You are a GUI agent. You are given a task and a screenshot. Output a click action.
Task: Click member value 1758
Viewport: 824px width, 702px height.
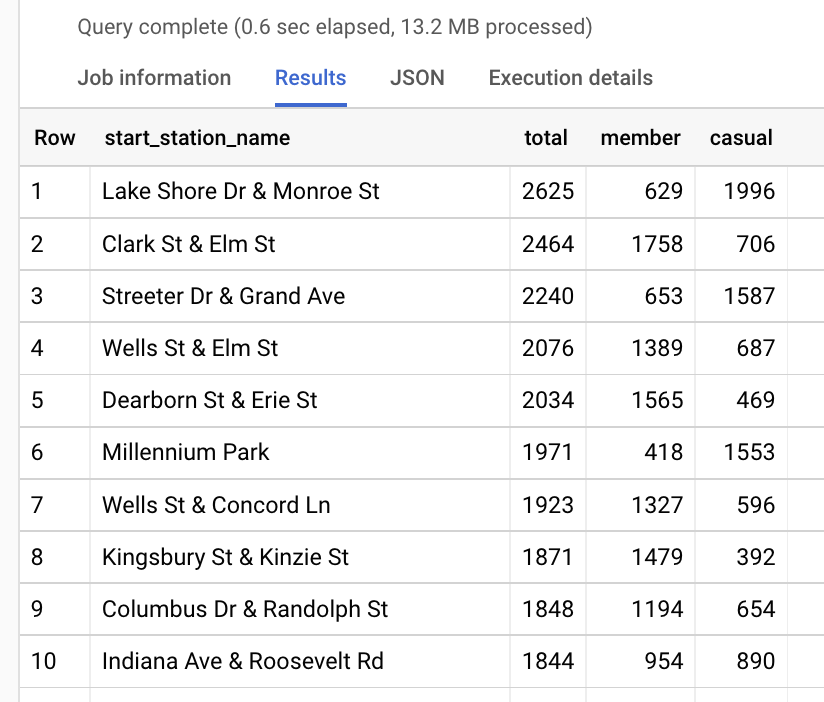[657, 244]
